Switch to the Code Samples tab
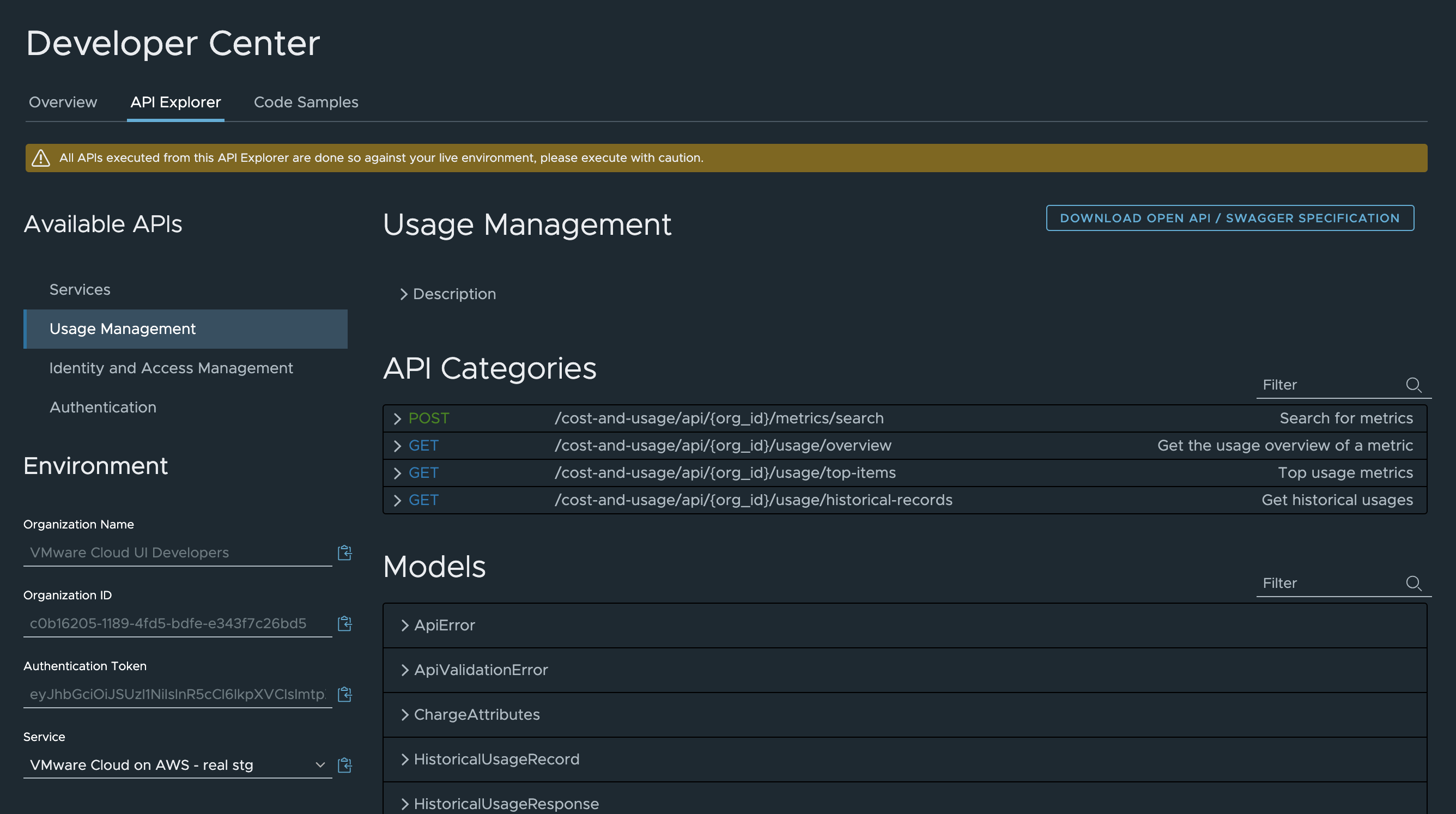Viewport: 1456px width, 814px height. [x=305, y=101]
